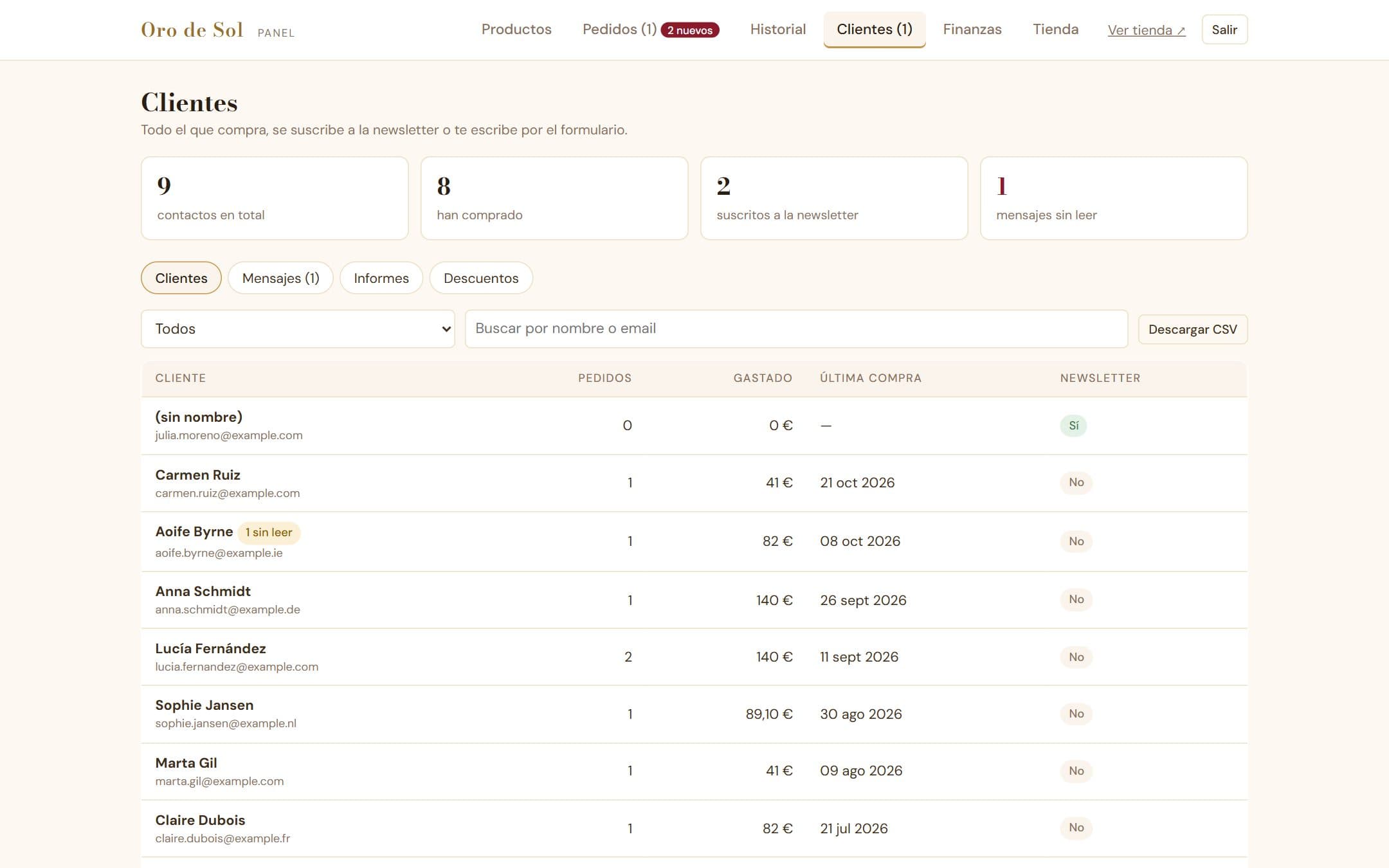The image size is (1389, 868).
Task: Go to the Tienda settings
Action: pyautogui.click(x=1055, y=30)
